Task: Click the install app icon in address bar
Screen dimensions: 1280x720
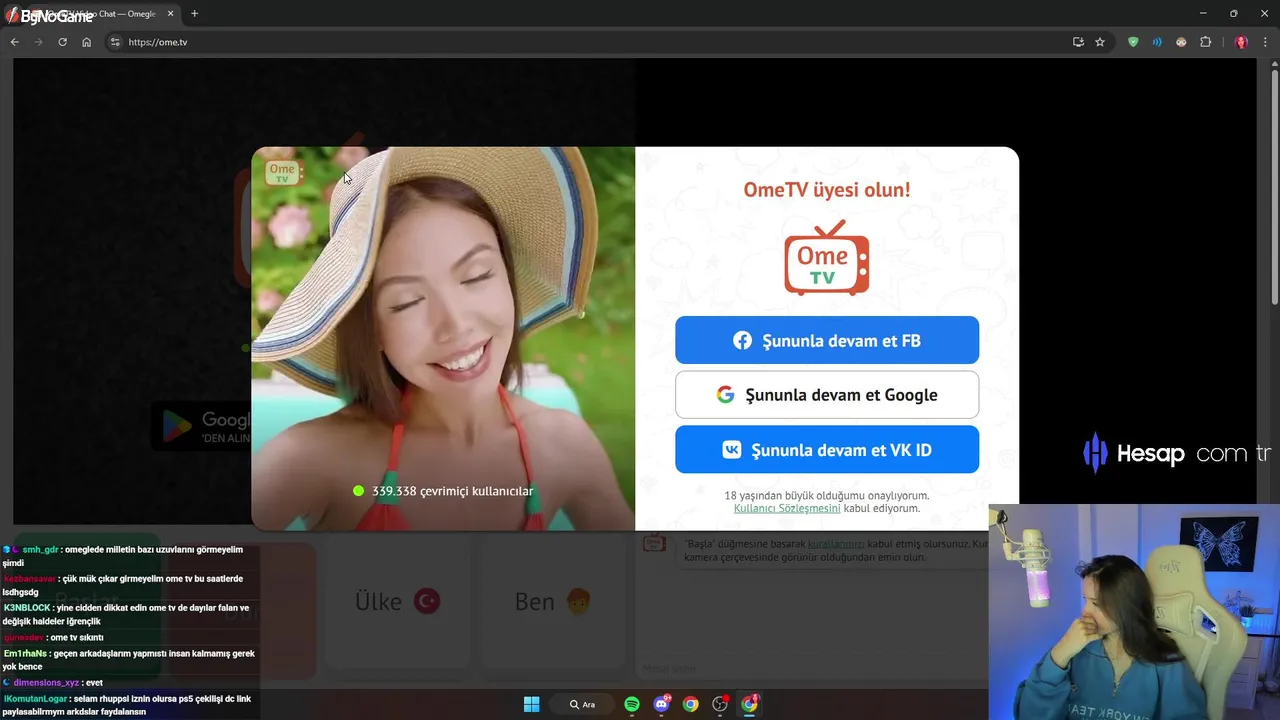Action: tap(1078, 42)
